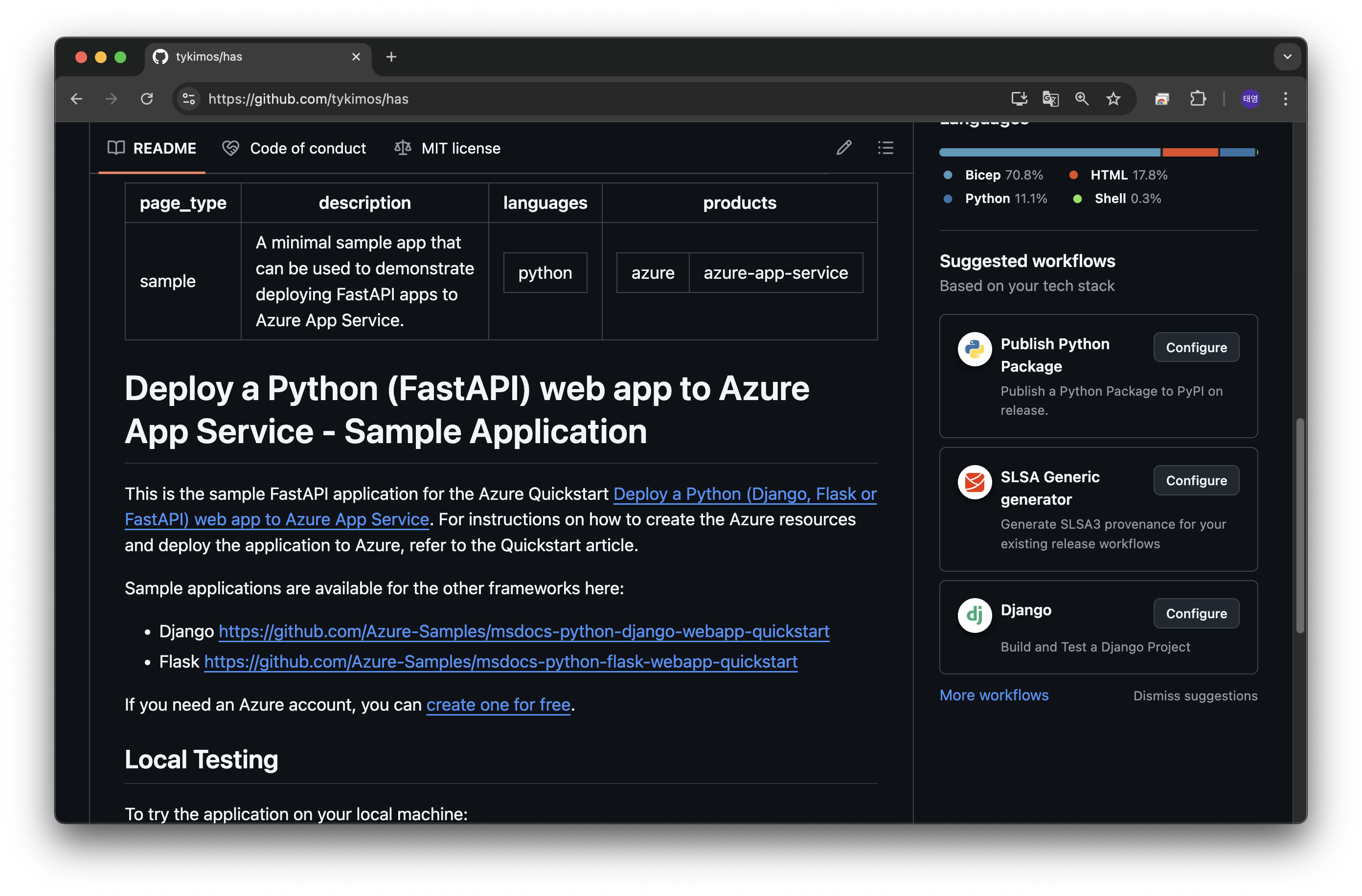The image size is (1362, 896).
Task: Click the orange HTML segment of languages bar
Action: (x=1190, y=152)
